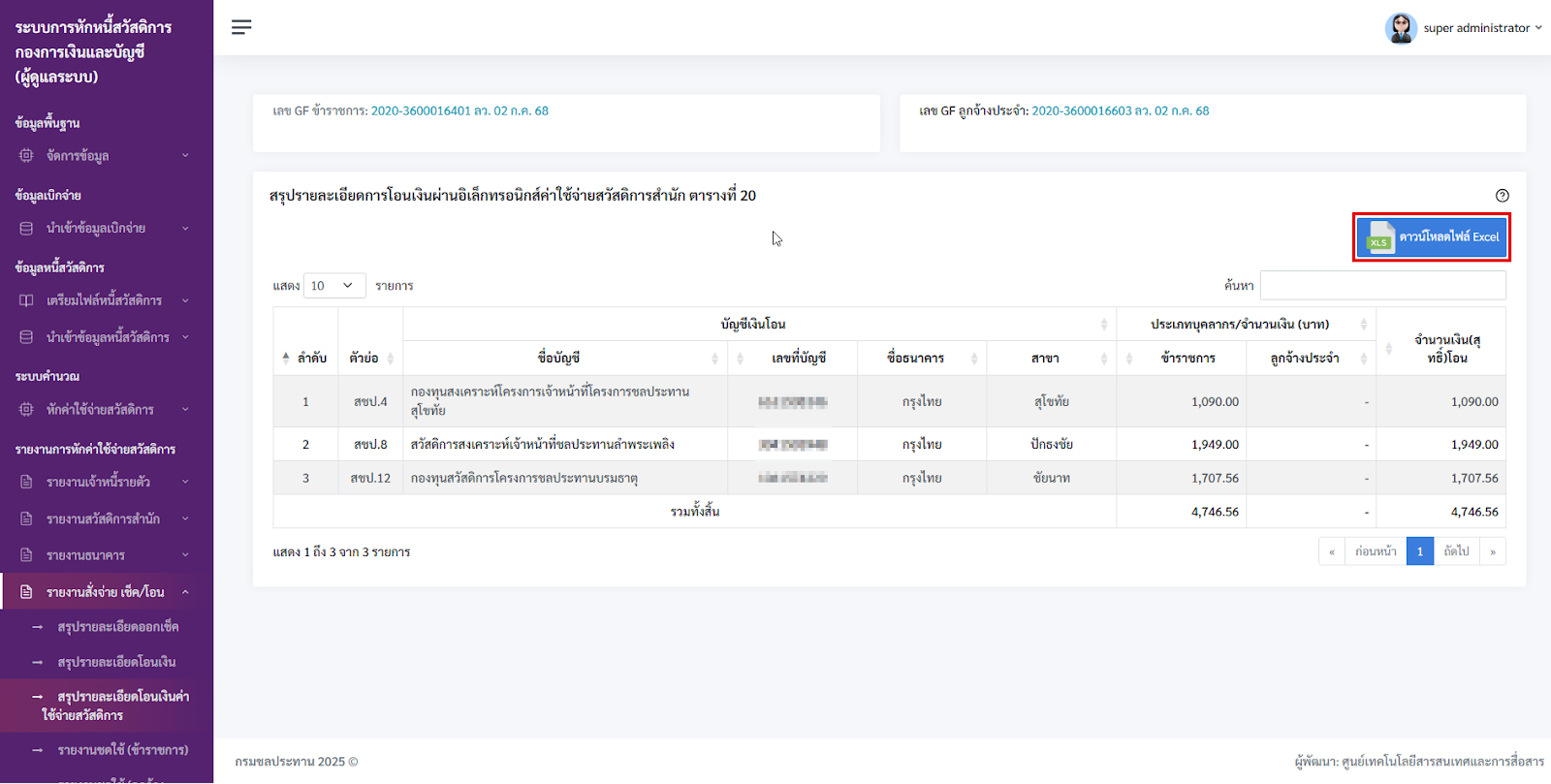
Task: Click the ค้นหา search input field
Action: (1382, 285)
